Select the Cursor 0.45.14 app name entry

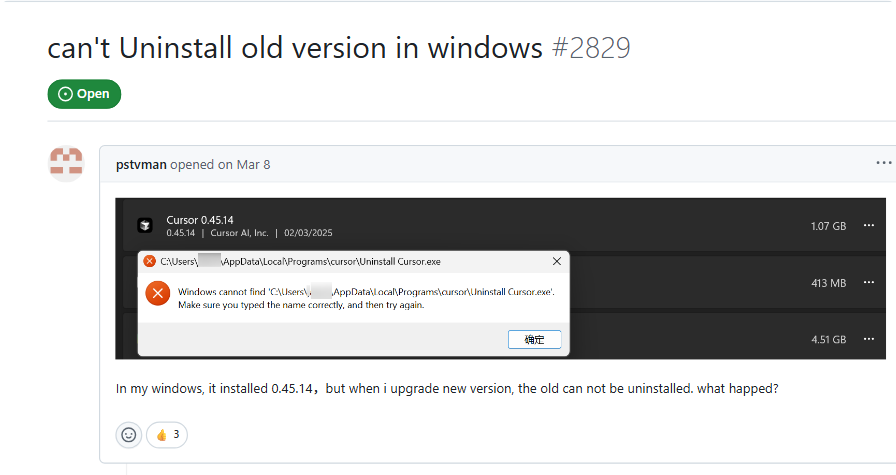200,220
